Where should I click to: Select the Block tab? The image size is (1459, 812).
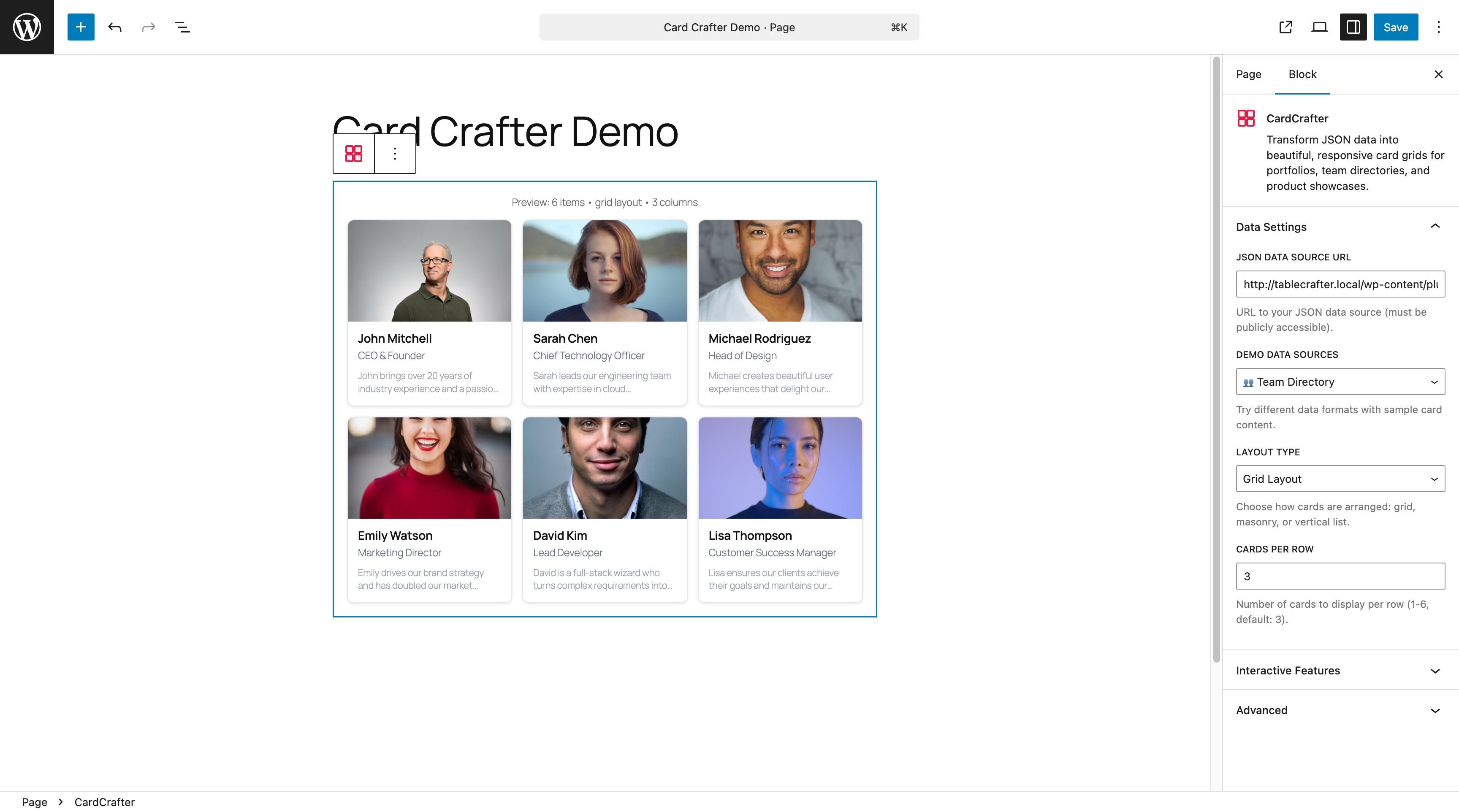(x=1302, y=74)
